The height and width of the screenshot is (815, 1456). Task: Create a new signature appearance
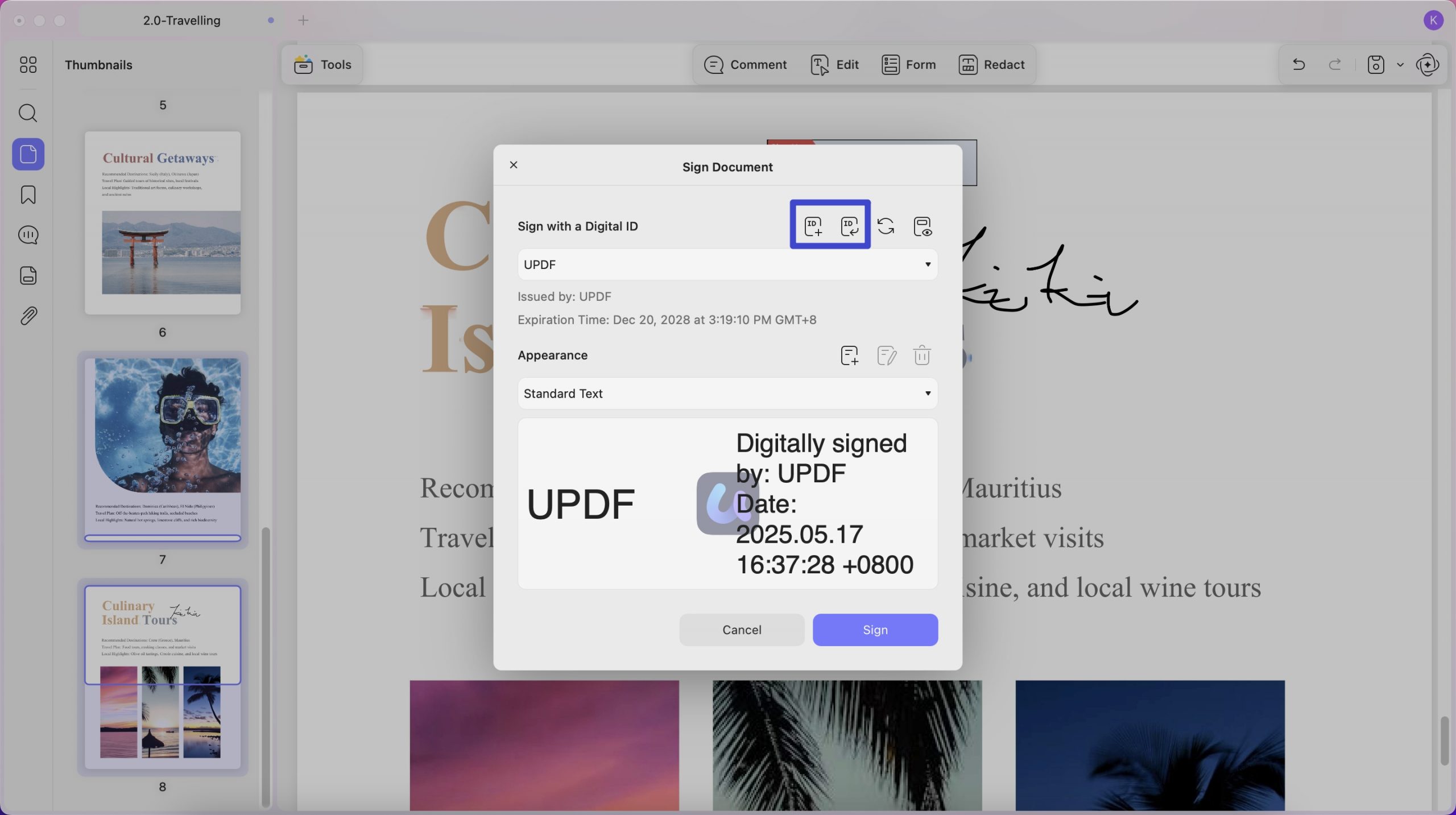(x=850, y=355)
